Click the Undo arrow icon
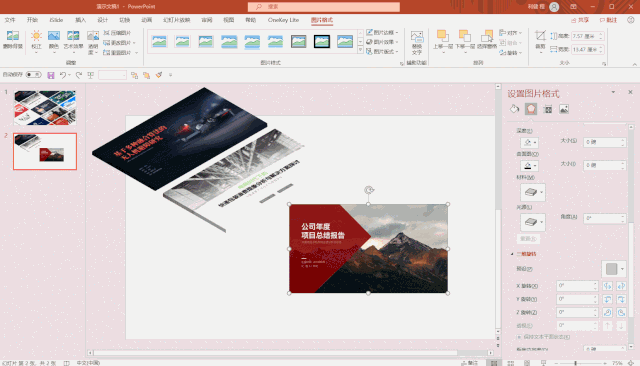Viewport: 640px width, 366px height. (x=63, y=75)
